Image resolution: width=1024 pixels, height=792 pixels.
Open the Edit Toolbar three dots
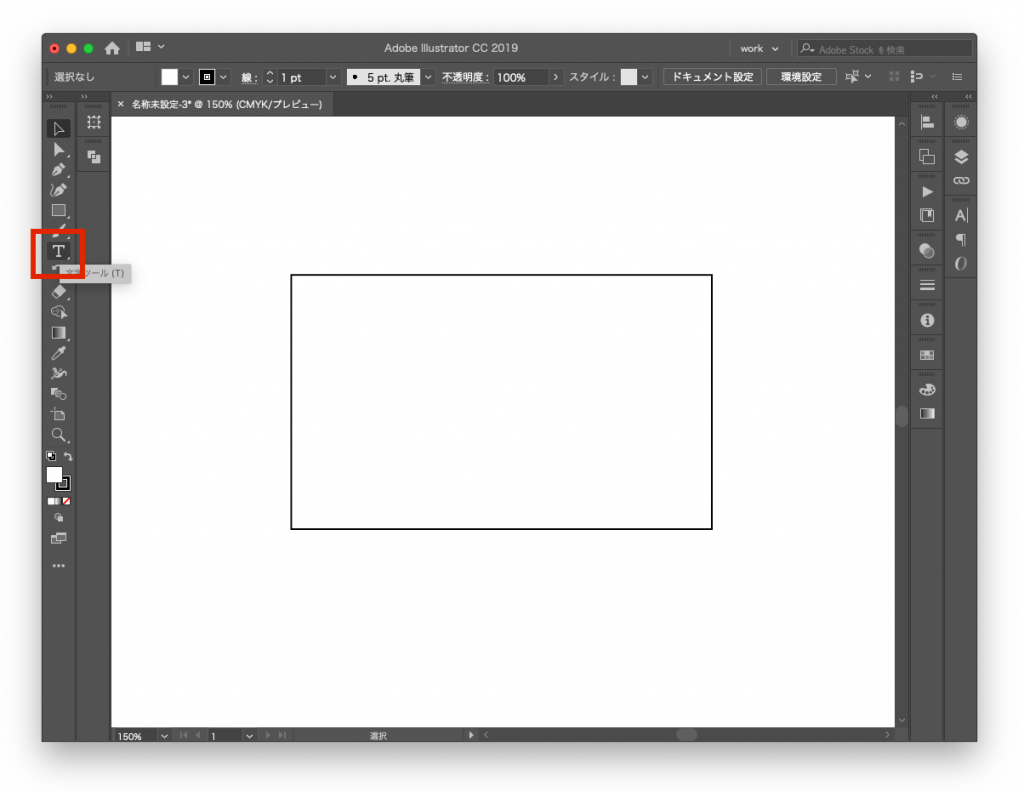pos(59,565)
